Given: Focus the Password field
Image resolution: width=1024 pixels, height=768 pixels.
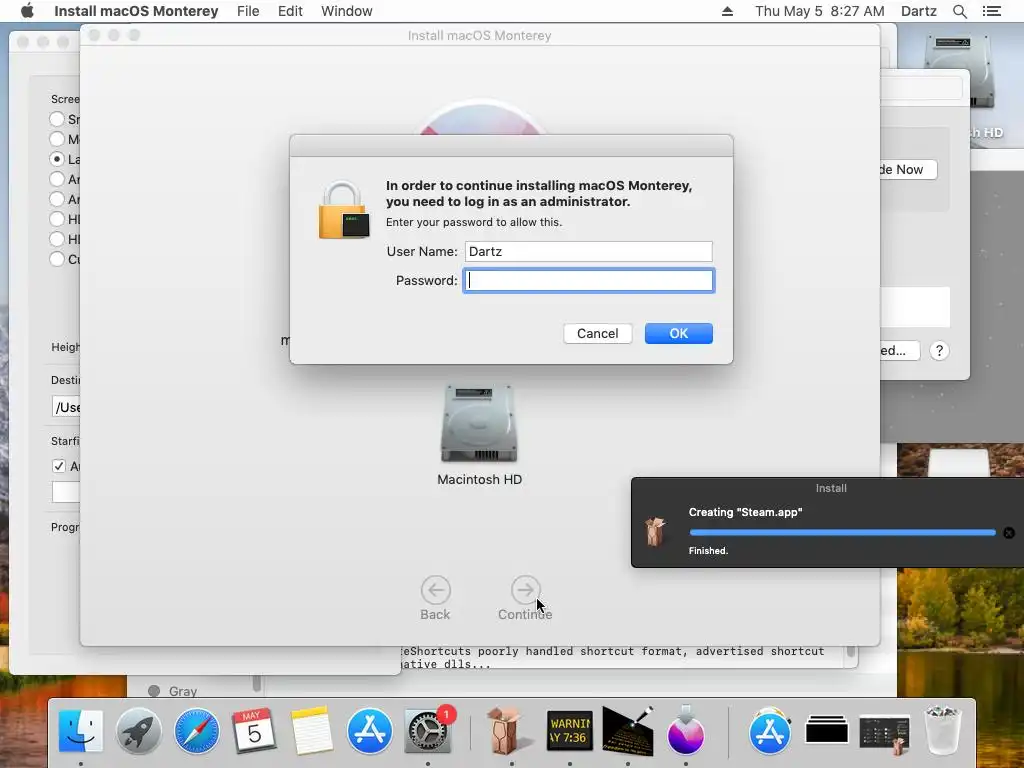Looking at the screenshot, I should pyautogui.click(x=588, y=281).
